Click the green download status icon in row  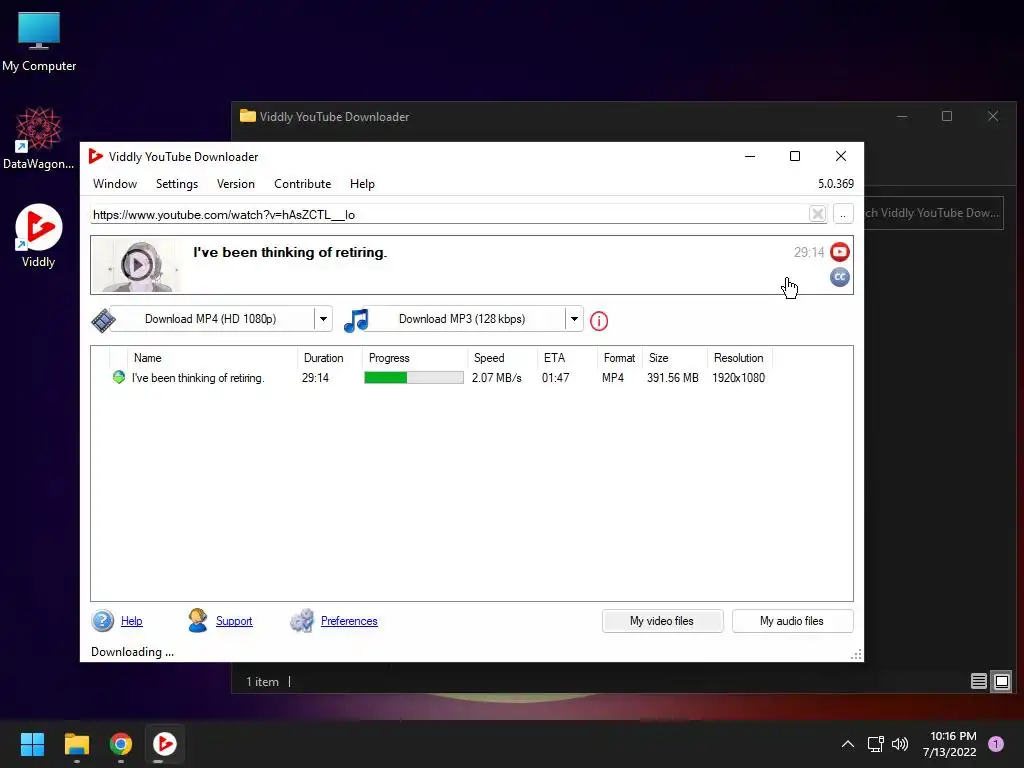(x=118, y=377)
